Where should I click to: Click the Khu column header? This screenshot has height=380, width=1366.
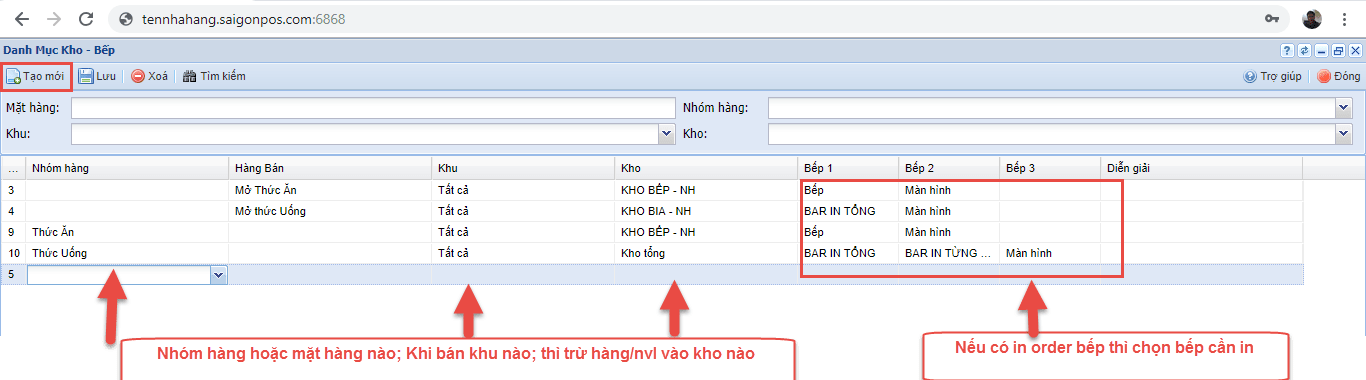(x=523, y=168)
